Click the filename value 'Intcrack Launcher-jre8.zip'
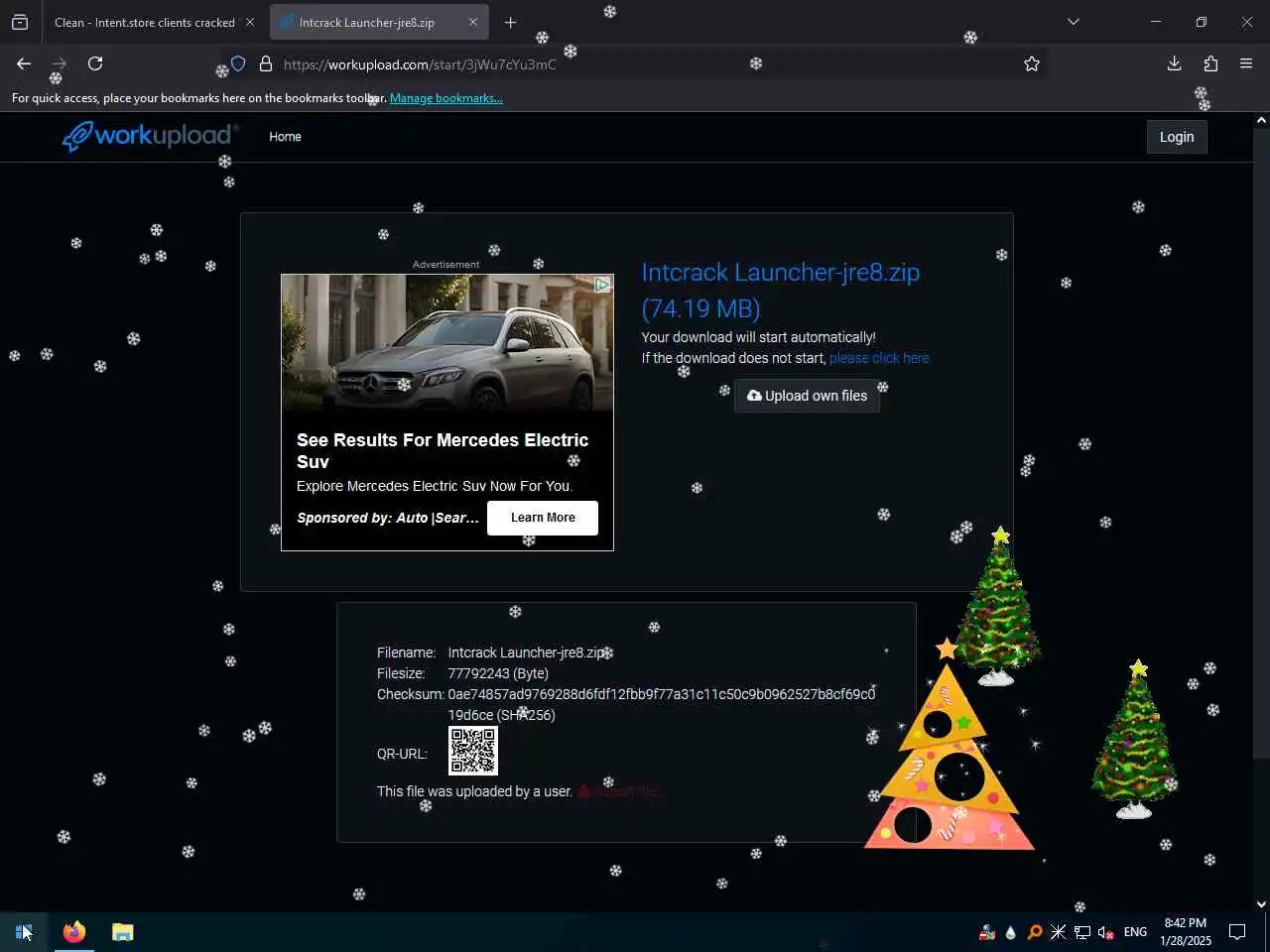Viewport: 1270px width, 952px height. click(527, 653)
